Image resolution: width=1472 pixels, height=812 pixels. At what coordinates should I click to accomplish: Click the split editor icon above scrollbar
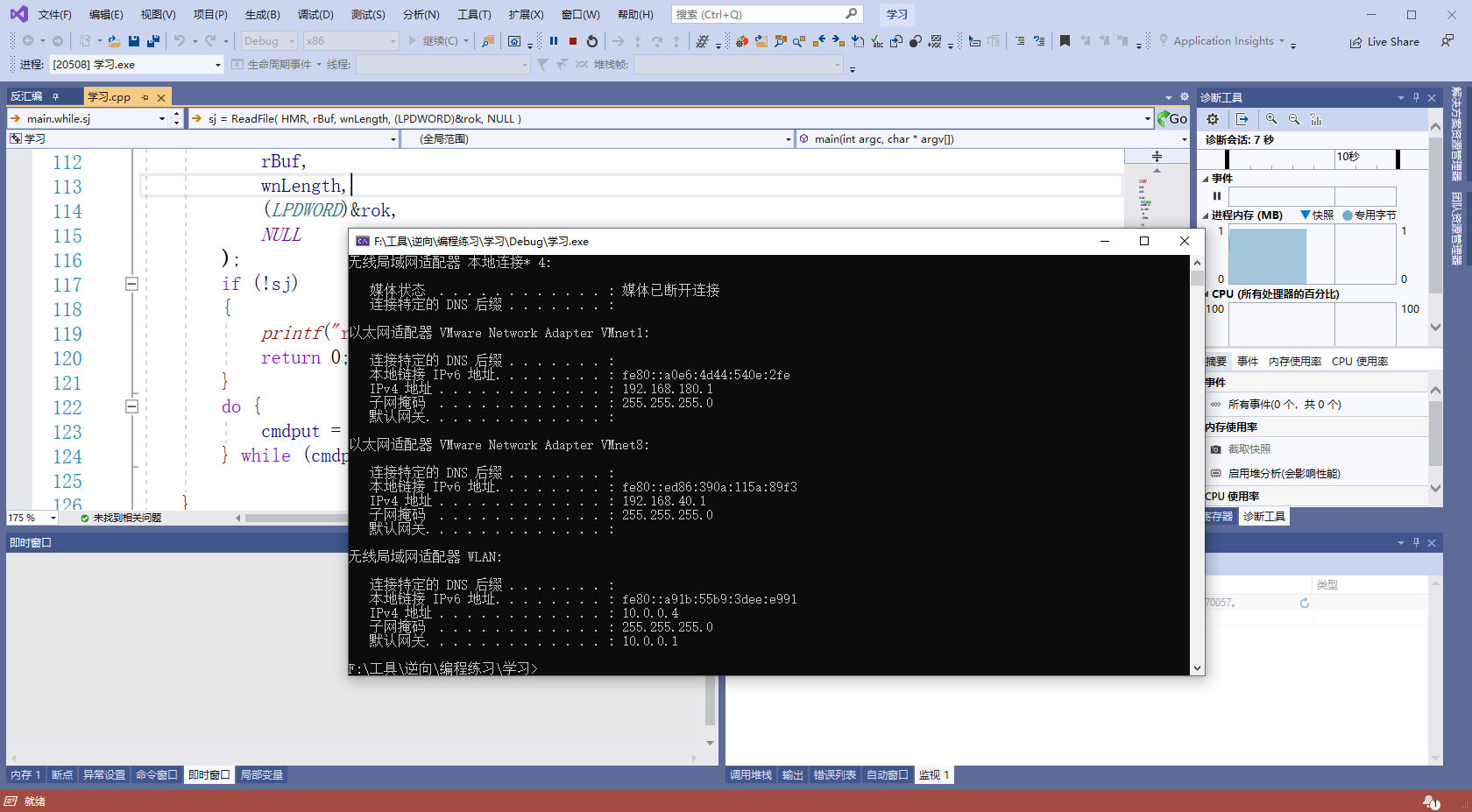1157,156
